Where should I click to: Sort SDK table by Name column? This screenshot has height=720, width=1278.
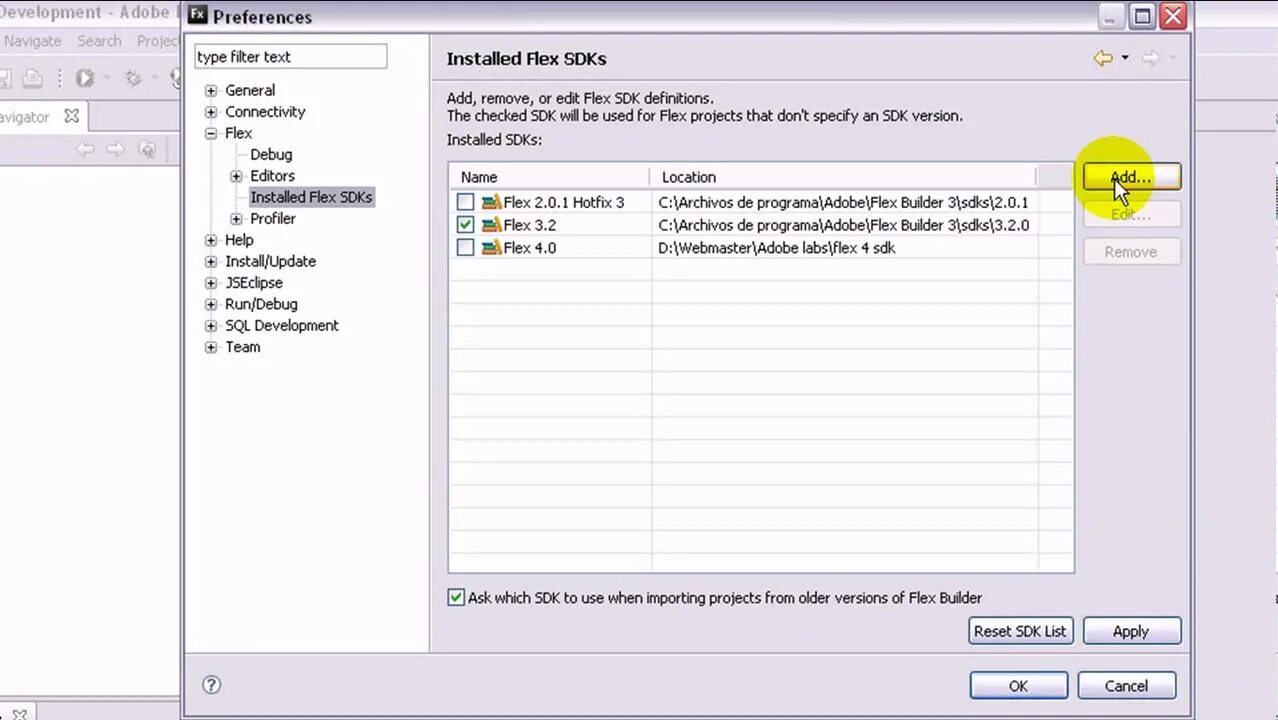[549, 177]
